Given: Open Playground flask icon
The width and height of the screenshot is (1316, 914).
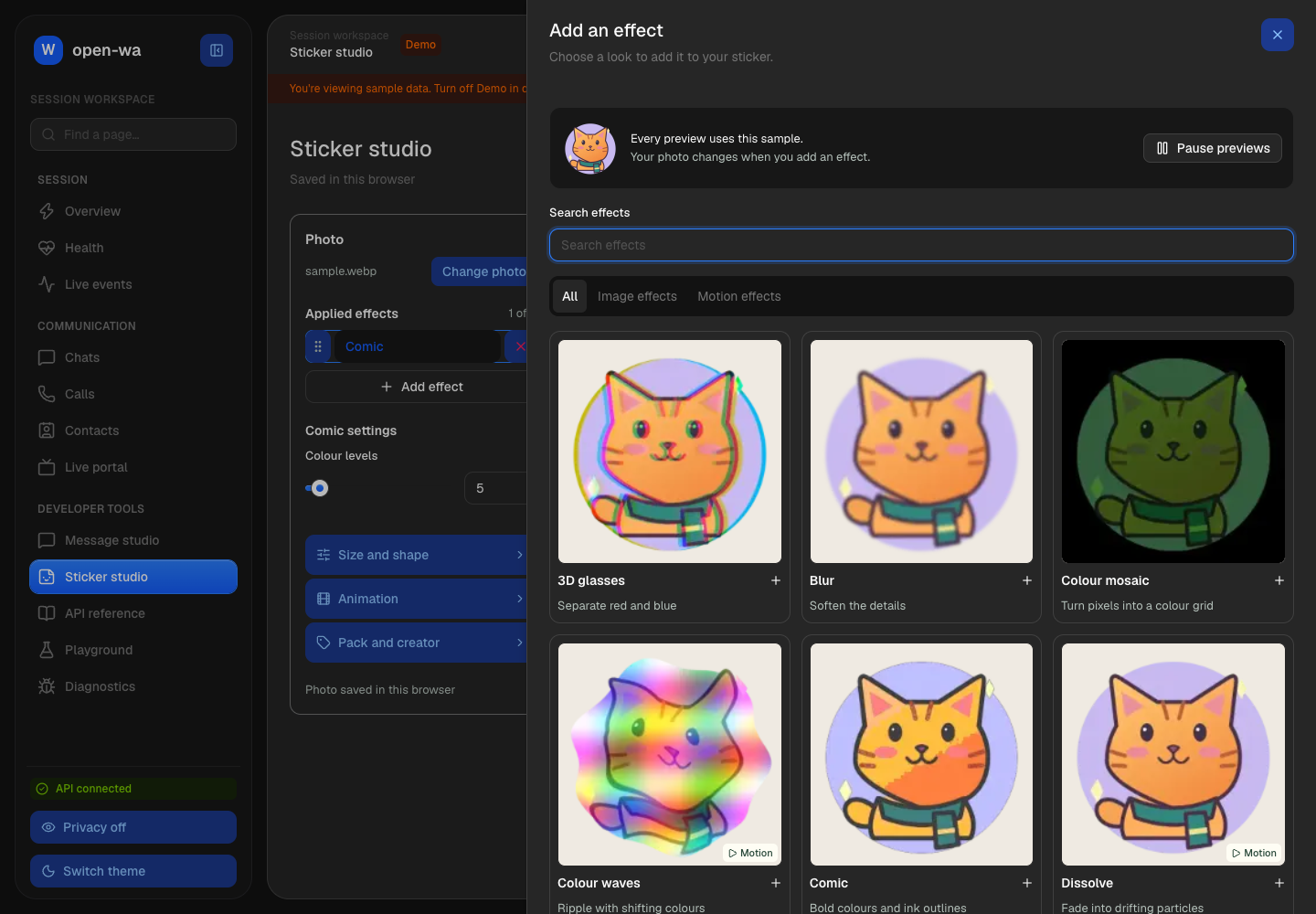Looking at the screenshot, I should pyautogui.click(x=47, y=650).
